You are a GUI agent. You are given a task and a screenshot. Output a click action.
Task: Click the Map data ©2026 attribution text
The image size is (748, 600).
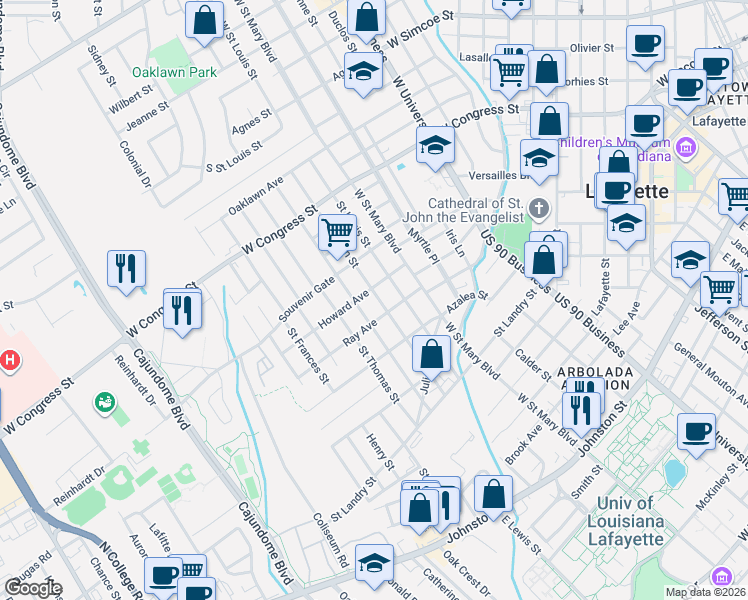coord(706,592)
